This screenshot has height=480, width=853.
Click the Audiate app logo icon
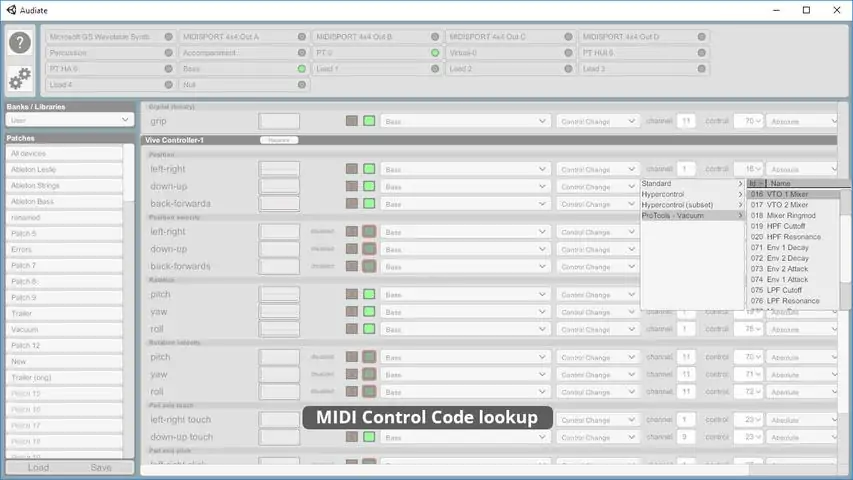coord(11,10)
